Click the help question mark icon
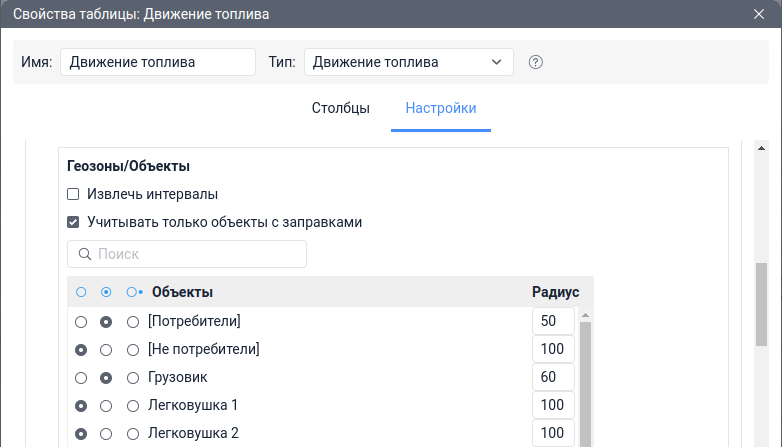 [535, 62]
